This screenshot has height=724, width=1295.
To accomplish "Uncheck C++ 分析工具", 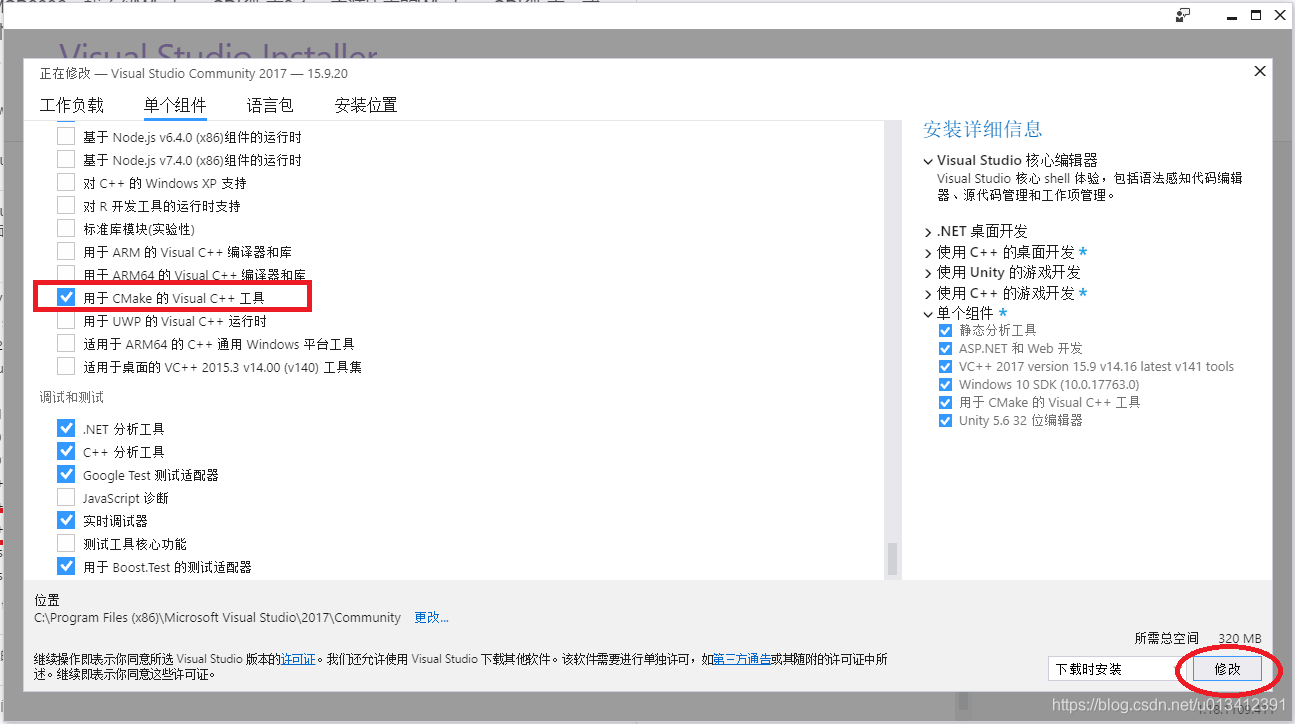I will pyautogui.click(x=66, y=452).
